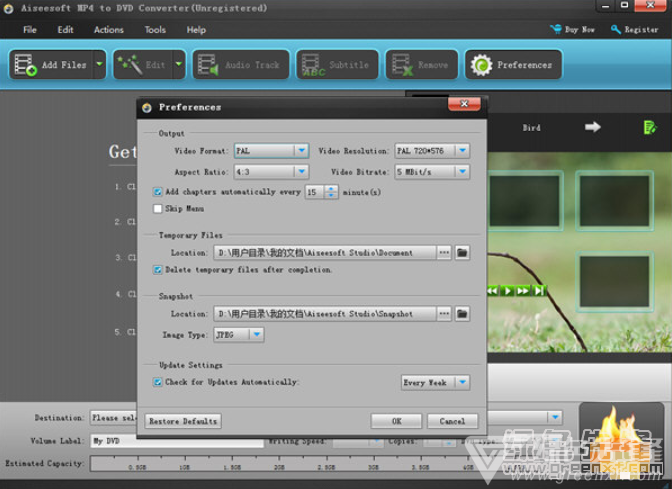Image resolution: width=672 pixels, height=489 pixels.
Task: Expand the Edit toolbar dropdown arrow
Action: point(179,65)
